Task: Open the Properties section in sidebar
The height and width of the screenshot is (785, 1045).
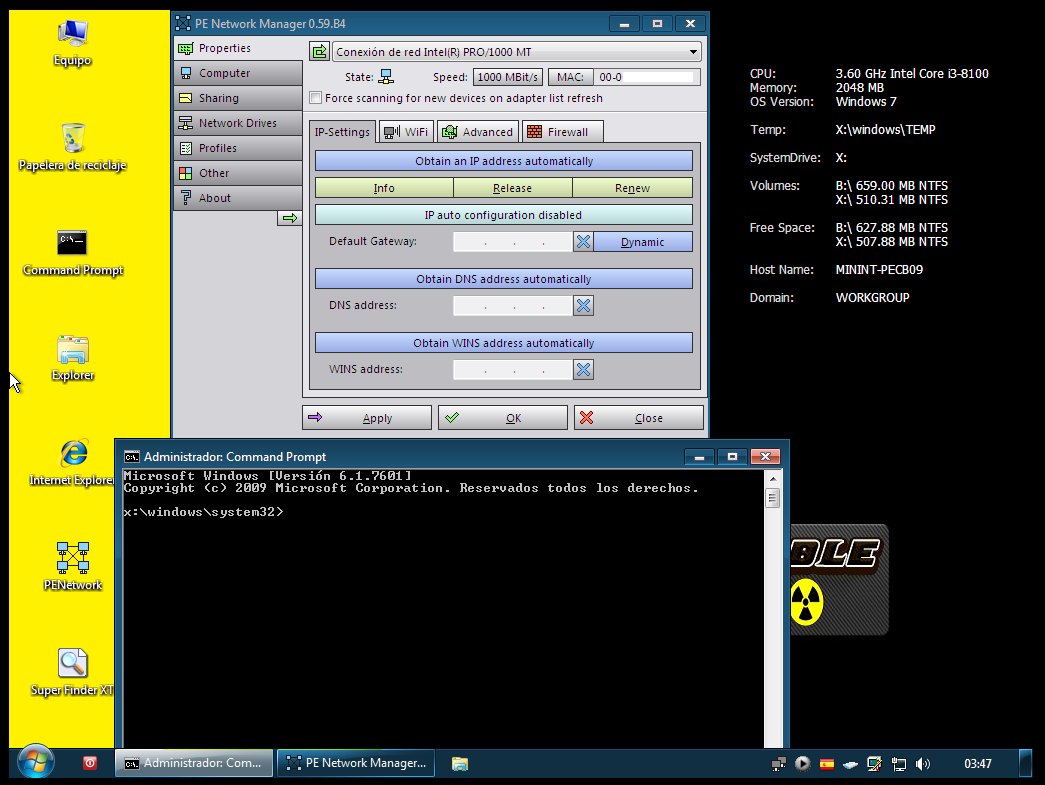Action: [238, 48]
